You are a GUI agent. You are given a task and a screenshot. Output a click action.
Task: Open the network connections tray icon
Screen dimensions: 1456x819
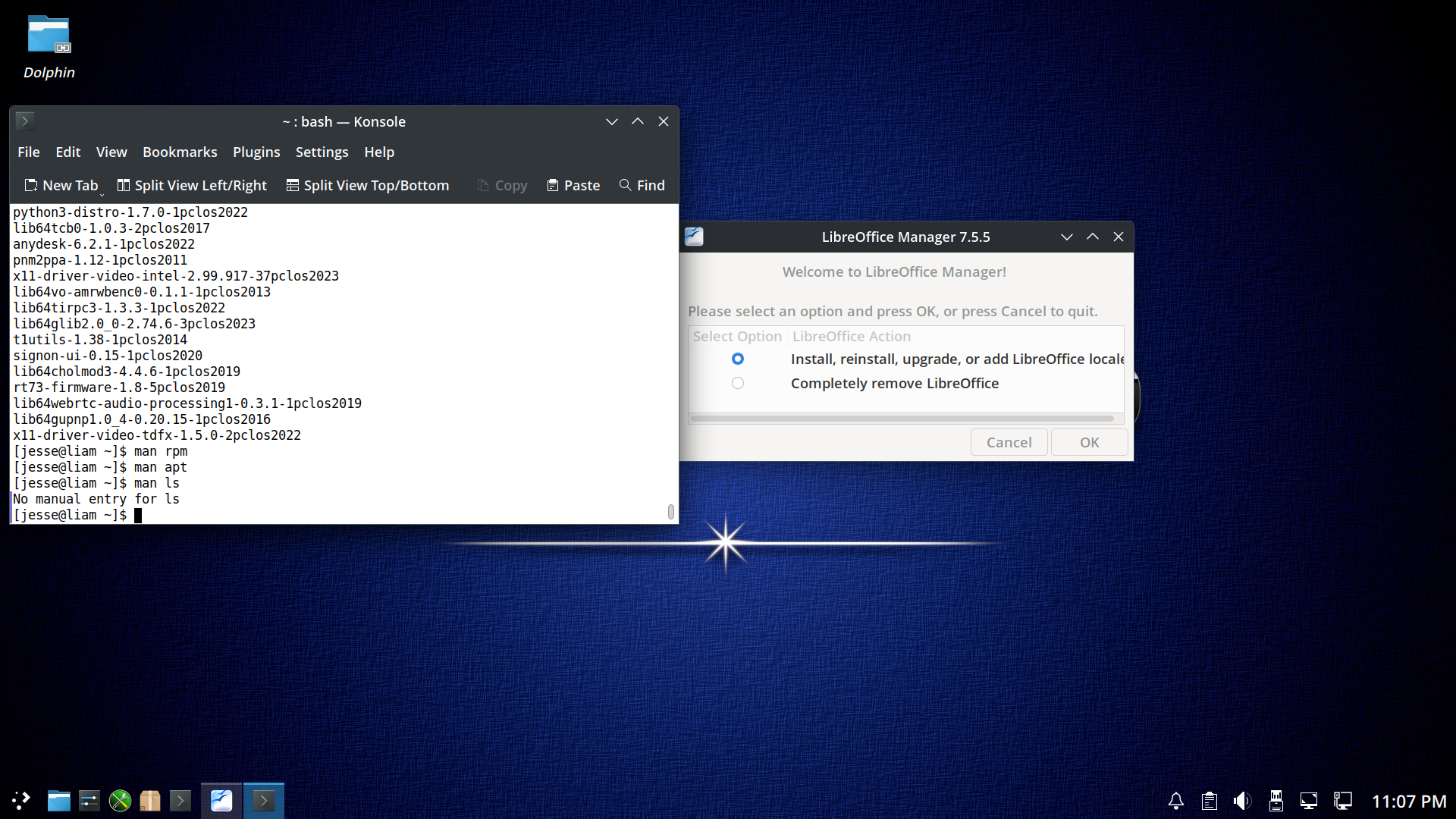(1343, 801)
